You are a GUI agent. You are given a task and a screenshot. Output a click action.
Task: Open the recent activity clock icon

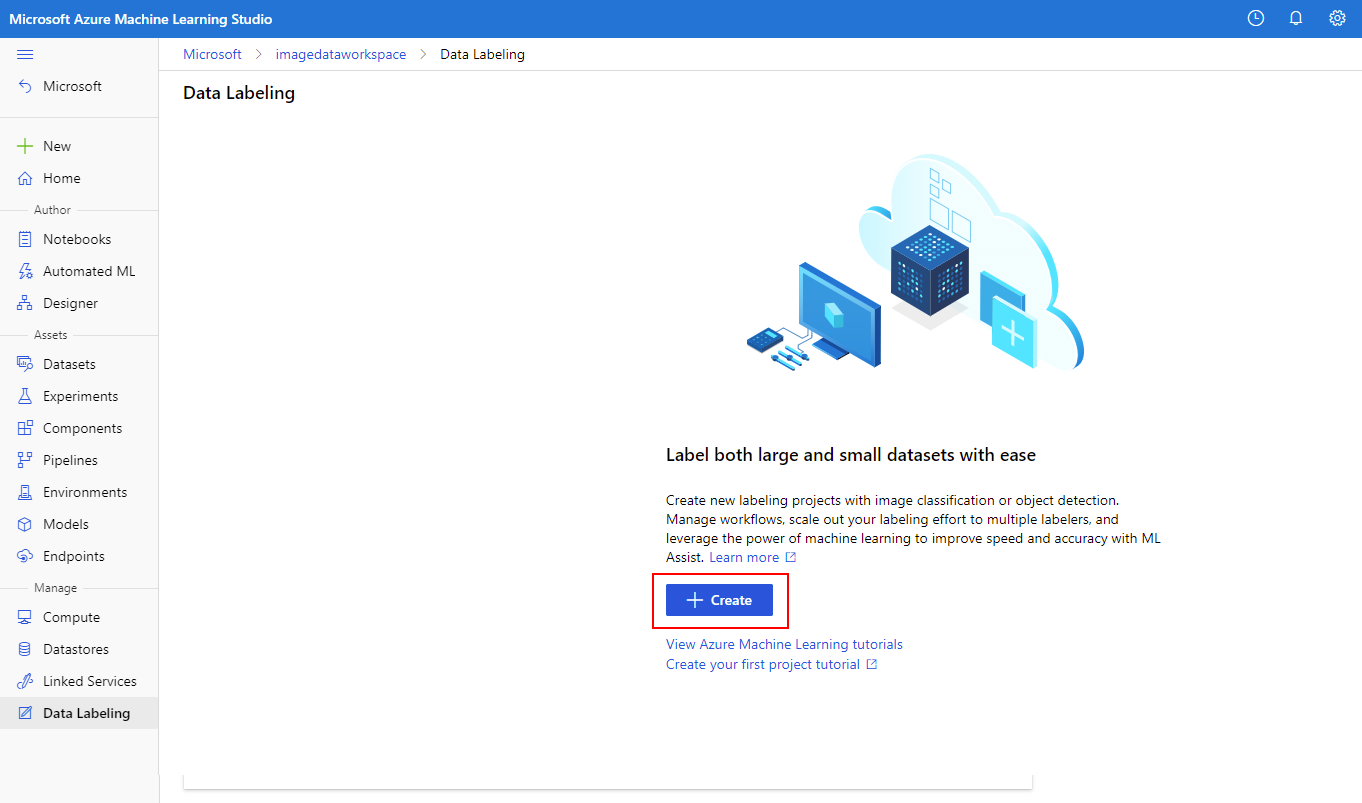[1256, 19]
